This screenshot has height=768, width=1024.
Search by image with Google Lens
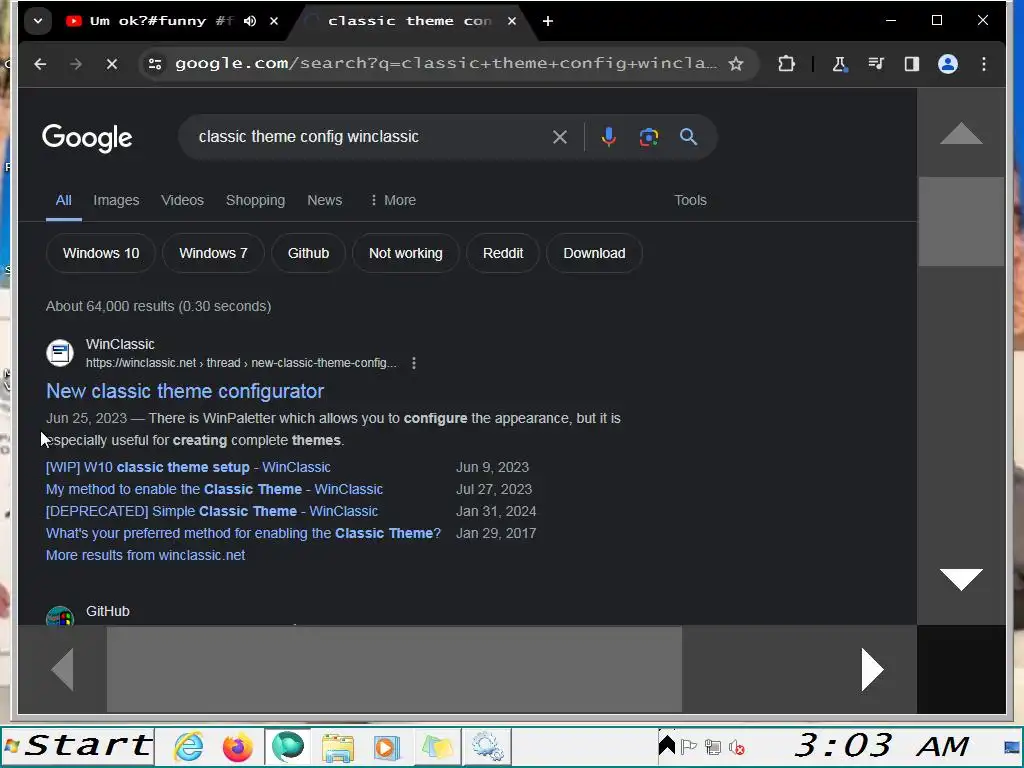648,137
